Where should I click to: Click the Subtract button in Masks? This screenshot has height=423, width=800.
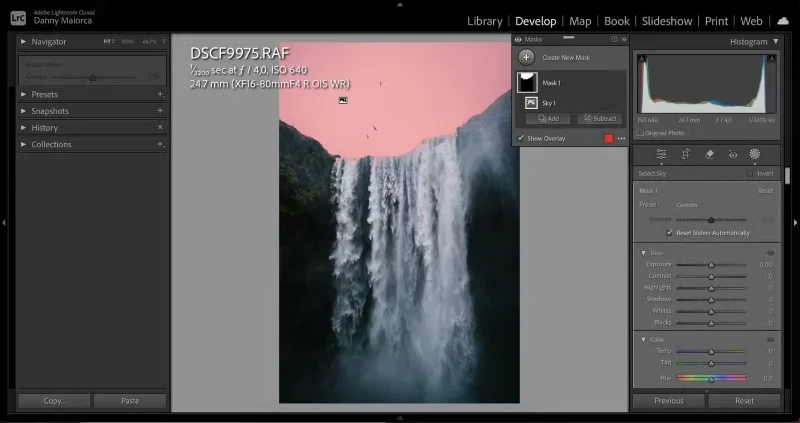tap(599, 119)
